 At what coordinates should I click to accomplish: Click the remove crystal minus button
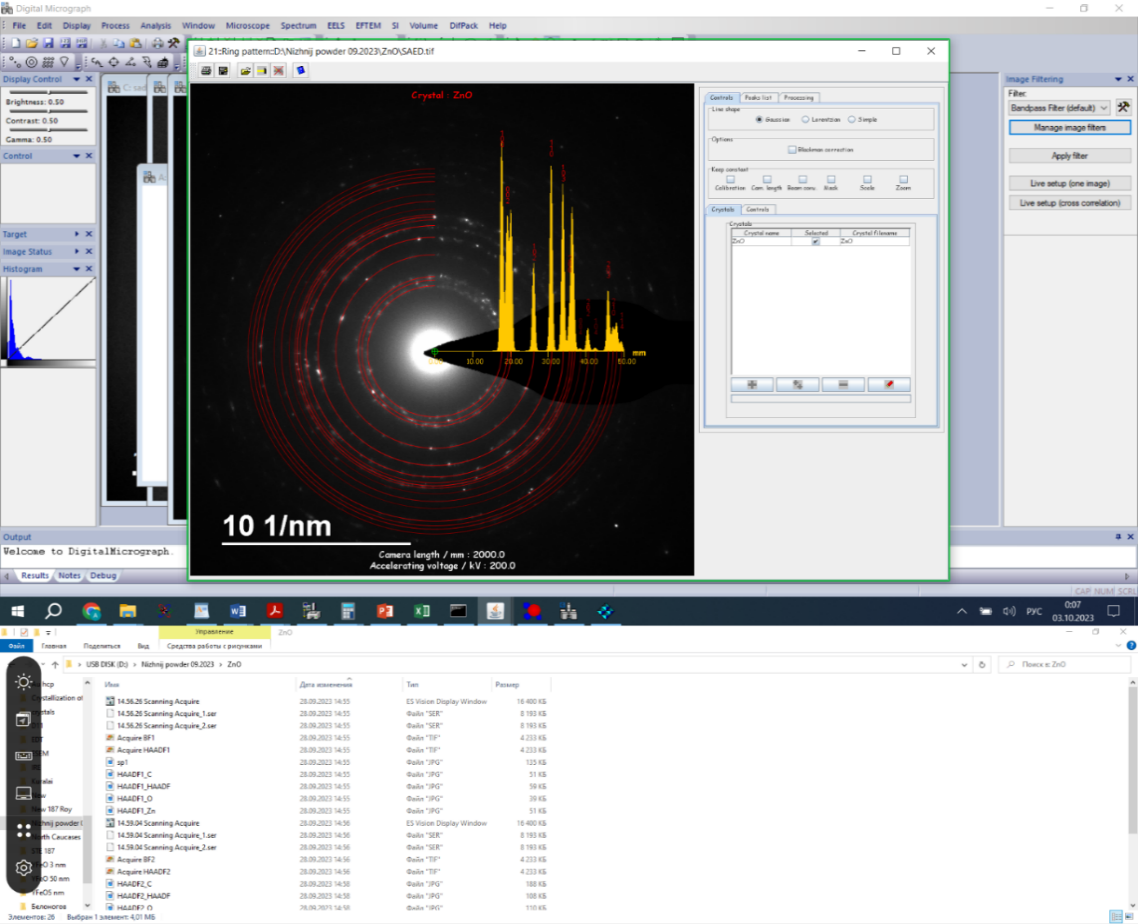[x=843, y=385]
